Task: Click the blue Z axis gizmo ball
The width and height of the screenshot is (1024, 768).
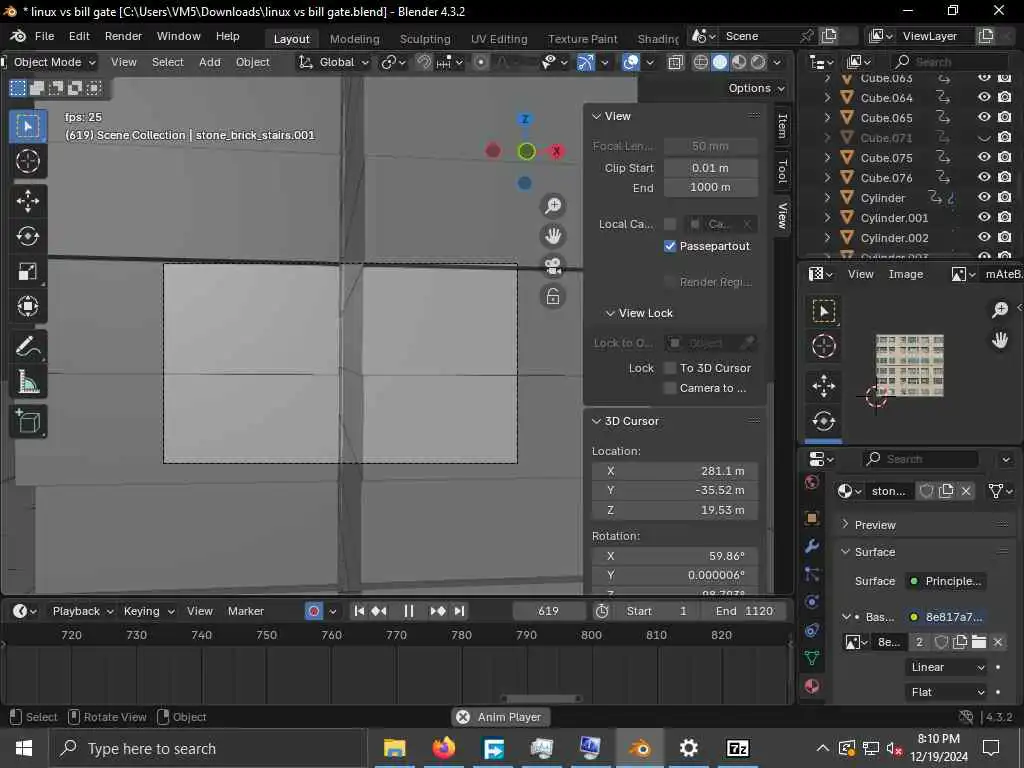Action: pos(525,119)
